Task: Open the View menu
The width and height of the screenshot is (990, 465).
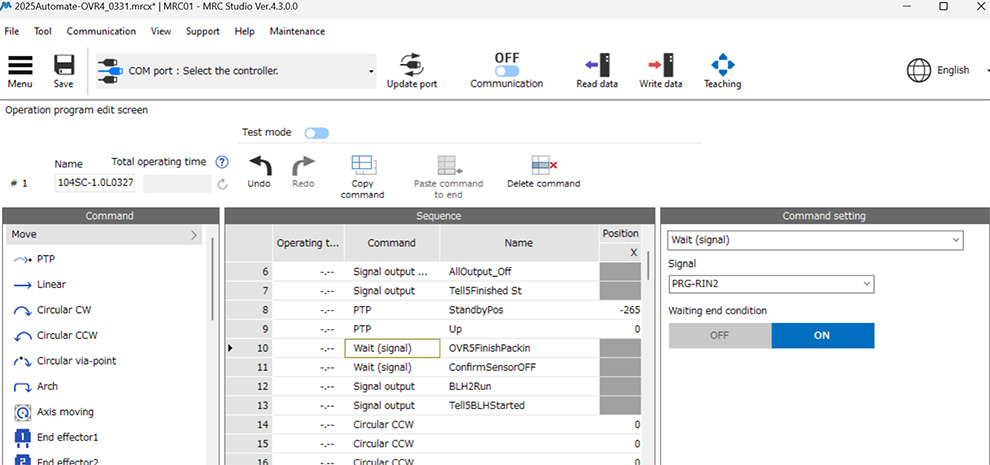Action: [x=161, y=31]
